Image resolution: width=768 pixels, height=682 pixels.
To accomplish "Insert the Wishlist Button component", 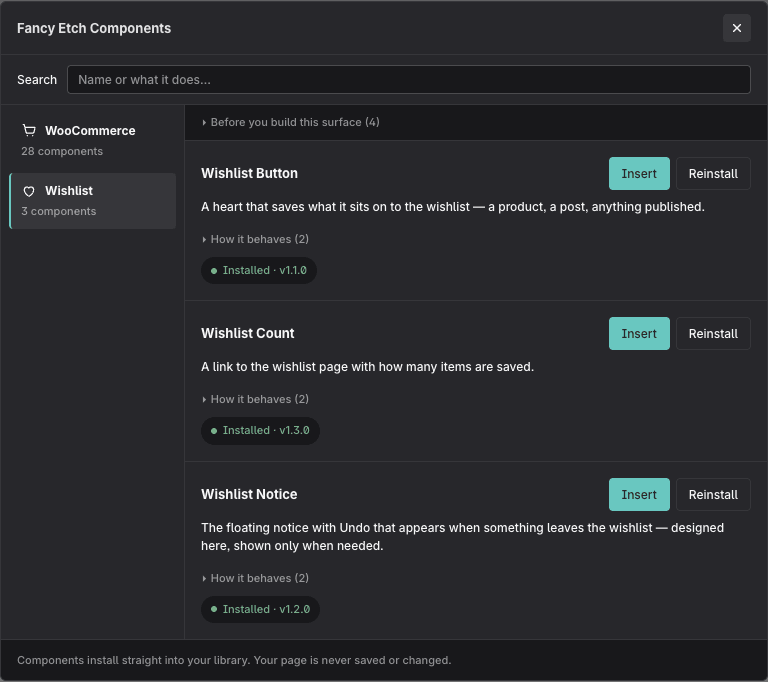I will [639, 173].
